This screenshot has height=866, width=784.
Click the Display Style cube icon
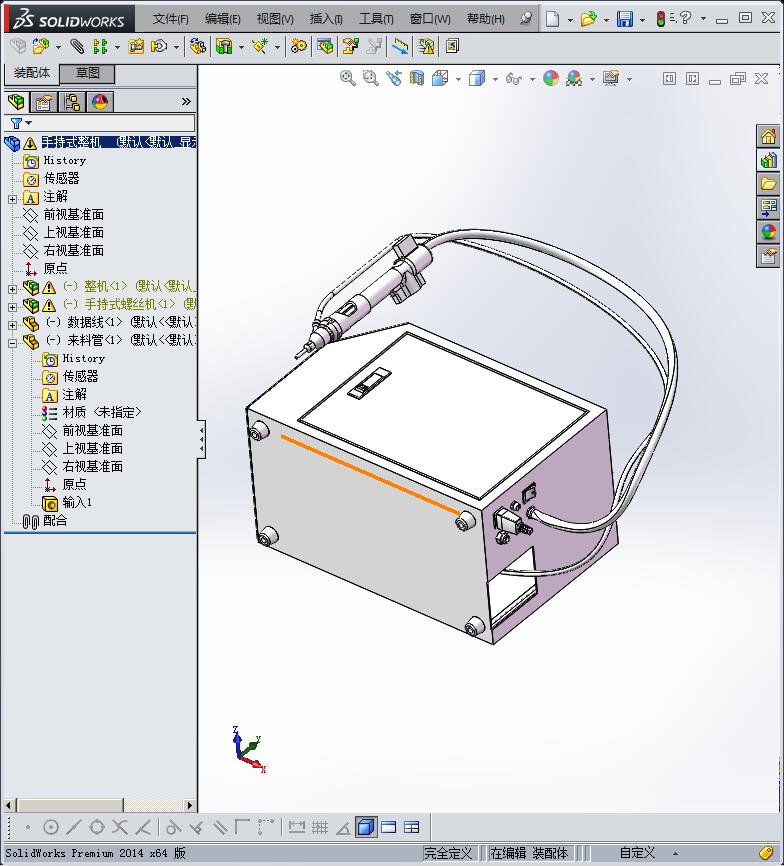pyautogui.click(x=476, y=78)
